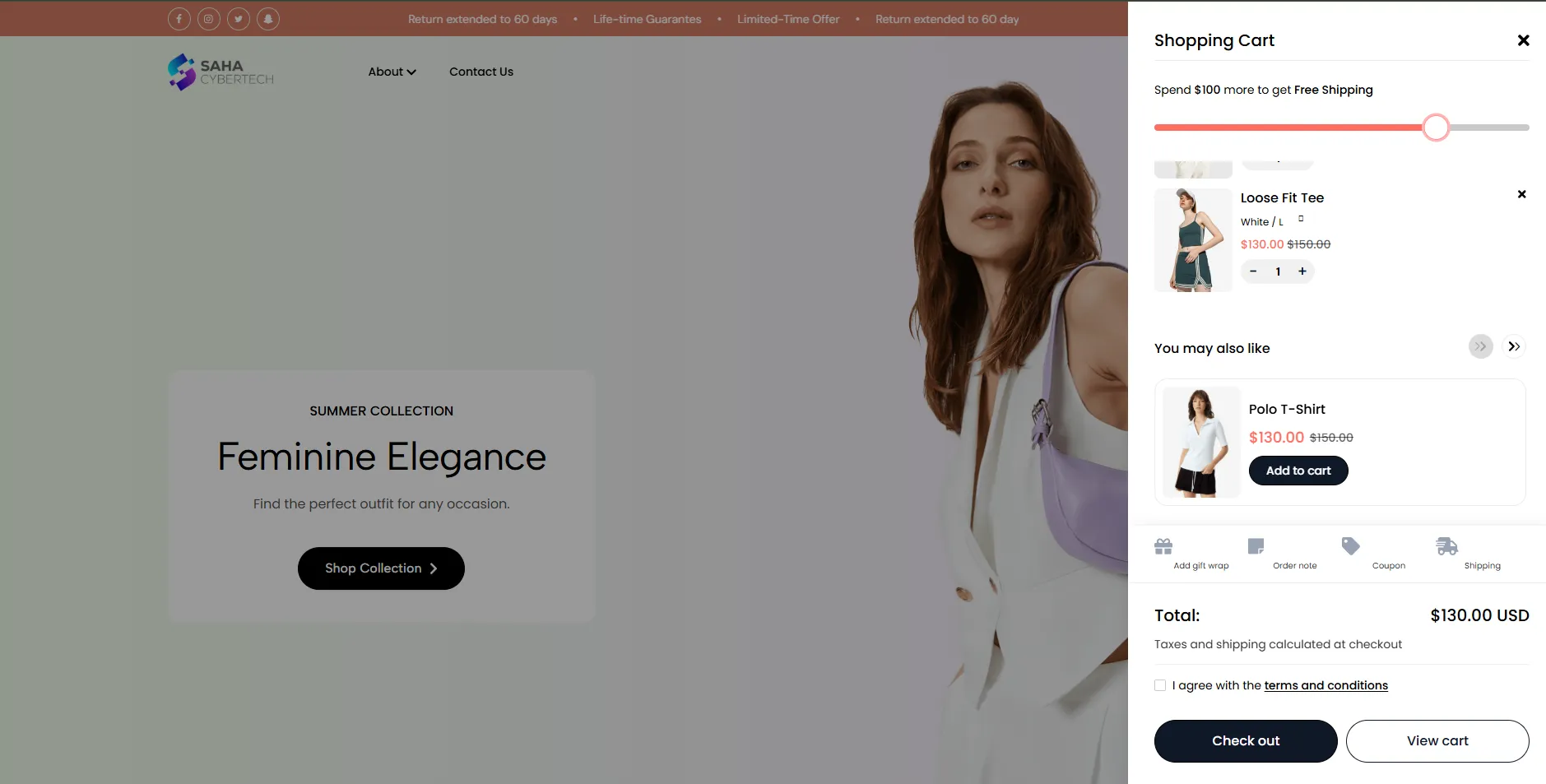Click the edit icon on Loose Fit Tee variant
The width and height of the screenshot is (1546, 784).
pos(1300,219)
